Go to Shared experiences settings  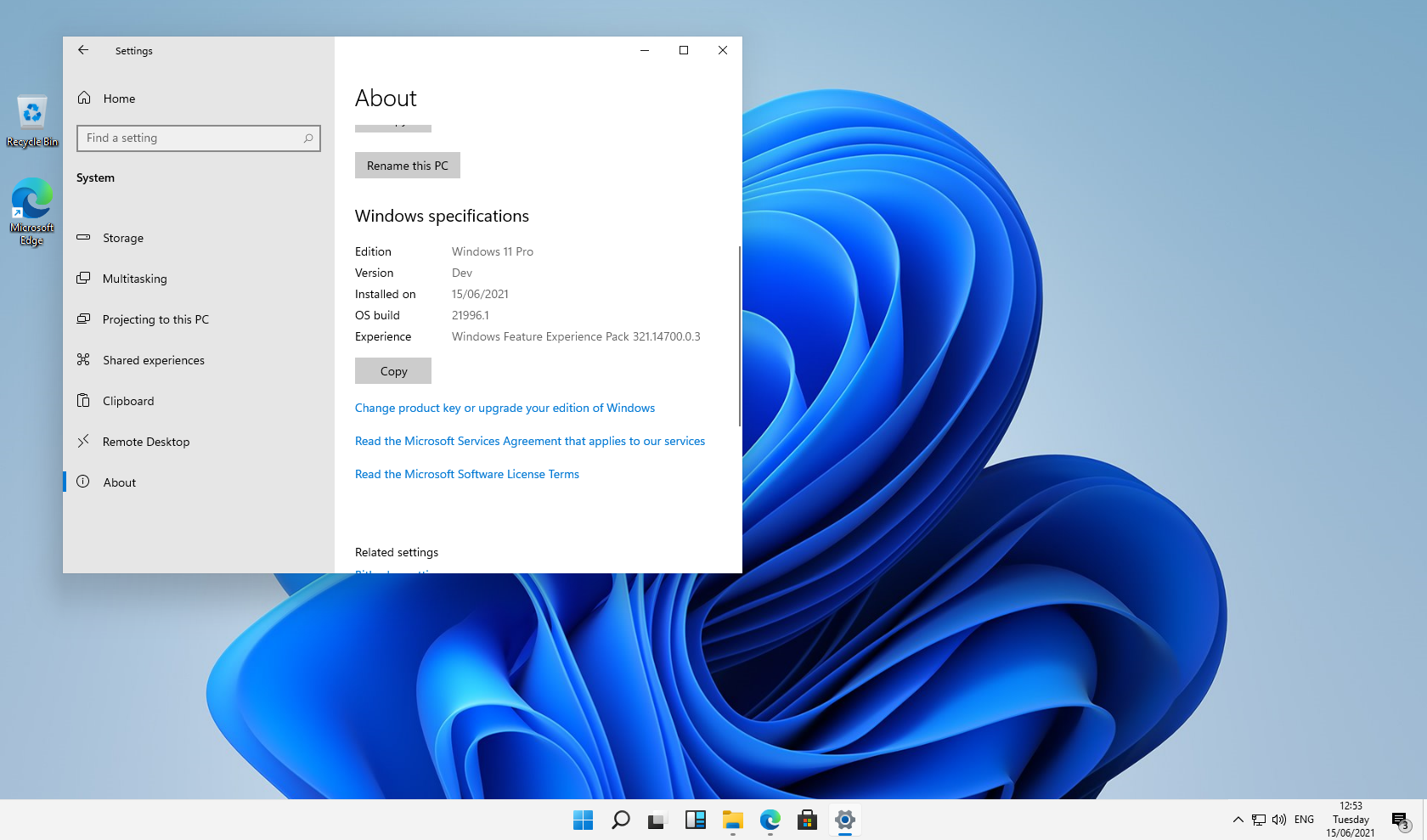pos(153,360)
